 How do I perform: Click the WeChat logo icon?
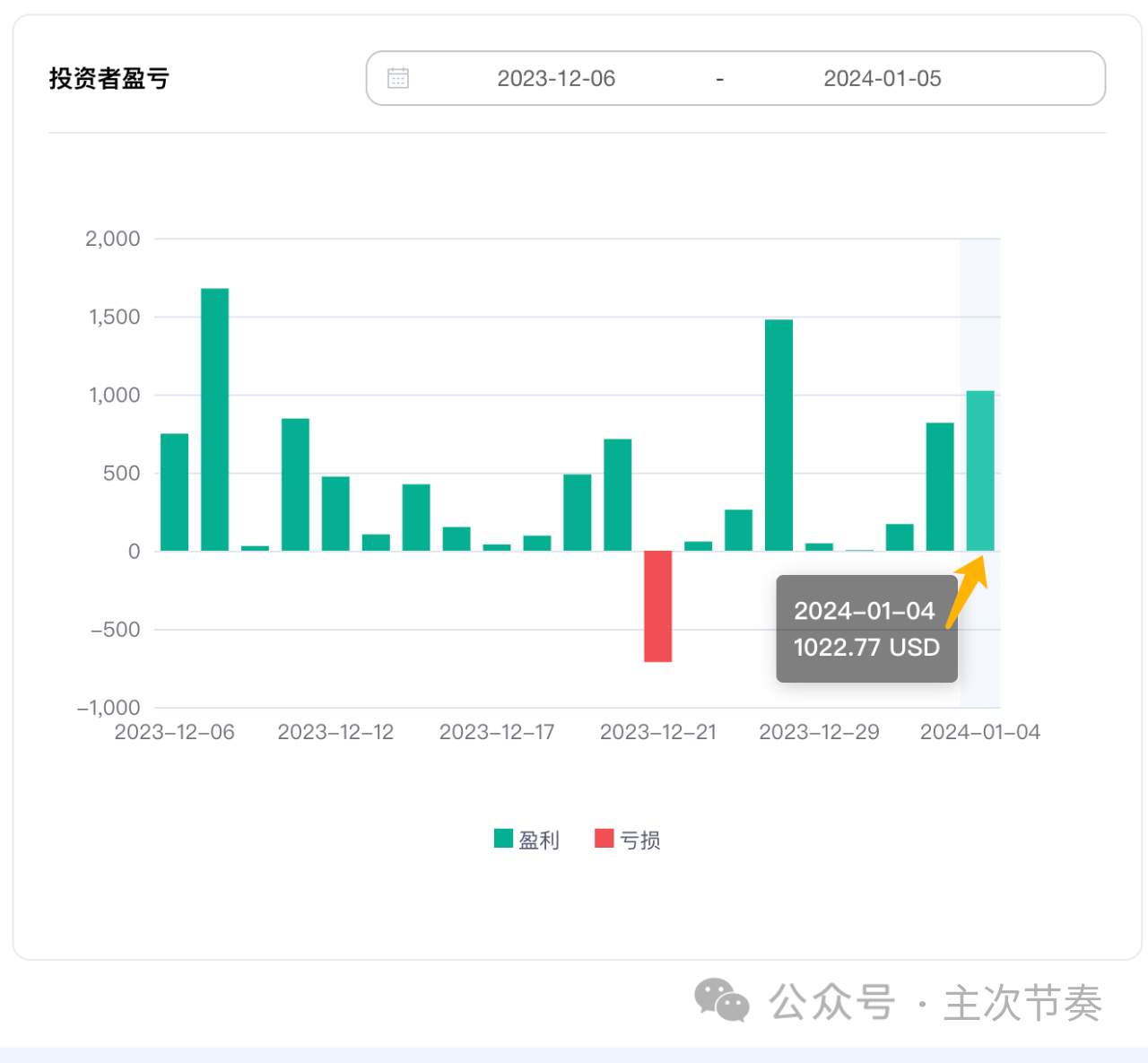(722, 1000)
